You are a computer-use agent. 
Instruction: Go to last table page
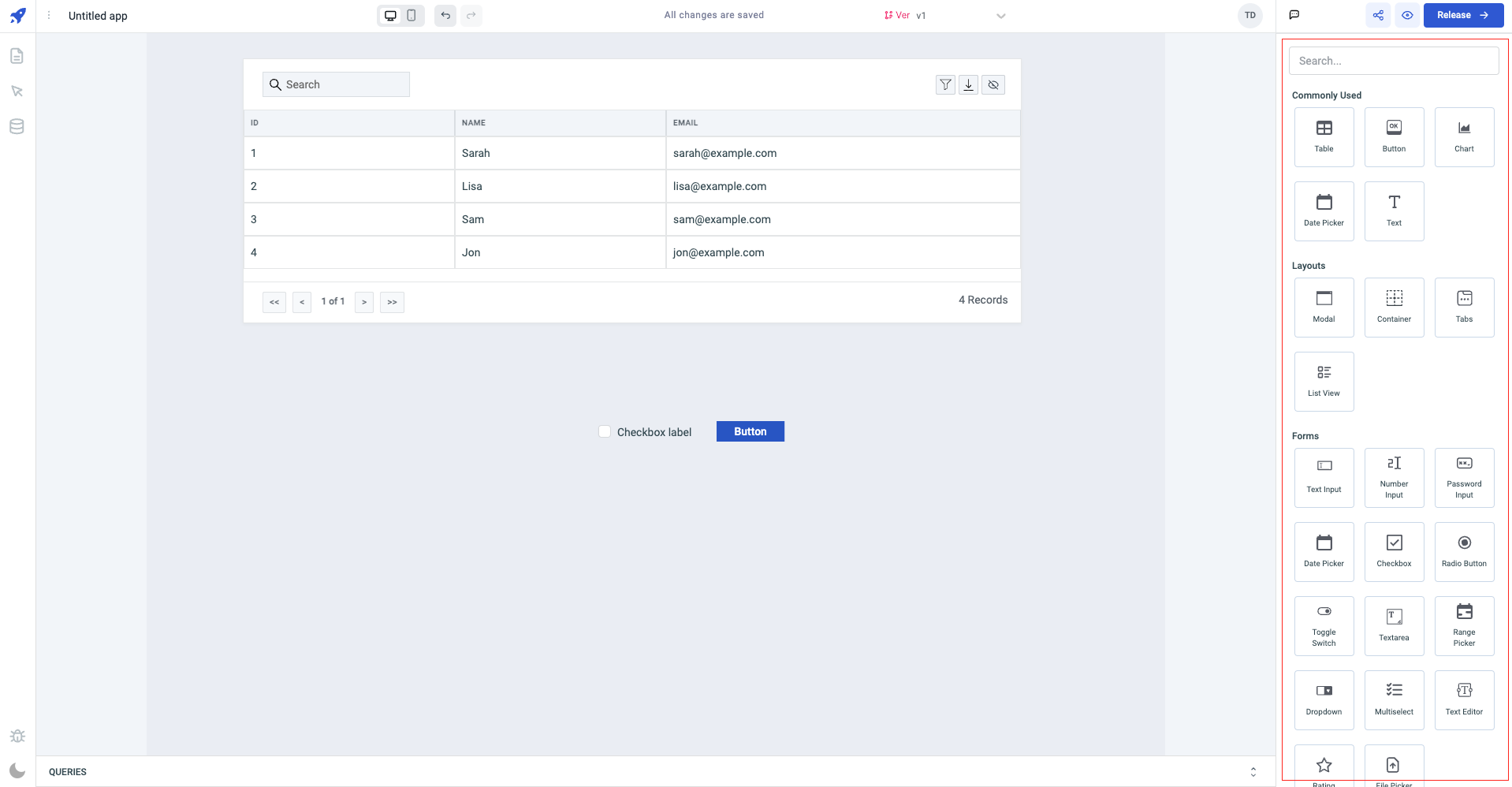[x=392, y=302]
